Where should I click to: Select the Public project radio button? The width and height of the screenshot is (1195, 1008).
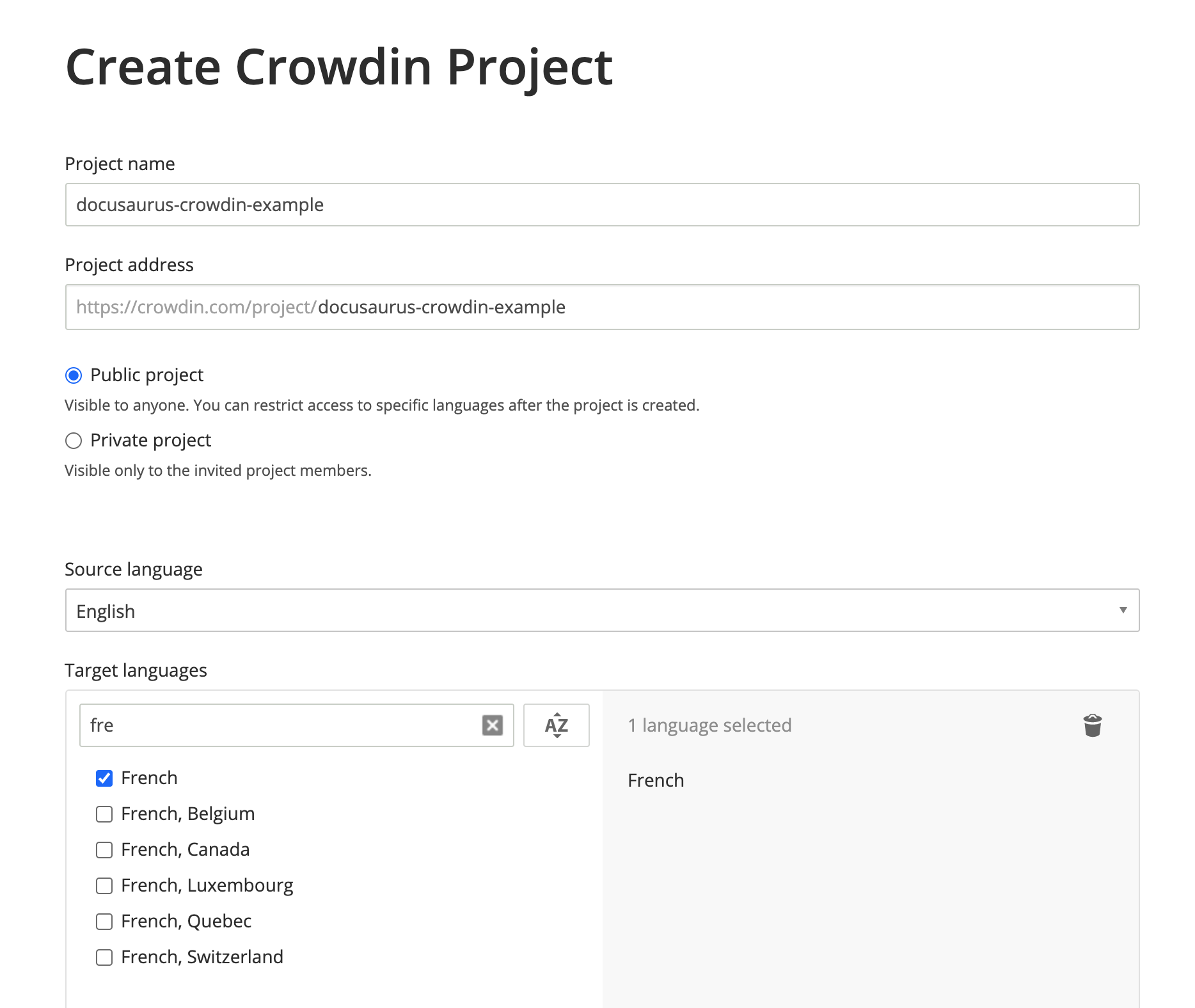(74, 375)
